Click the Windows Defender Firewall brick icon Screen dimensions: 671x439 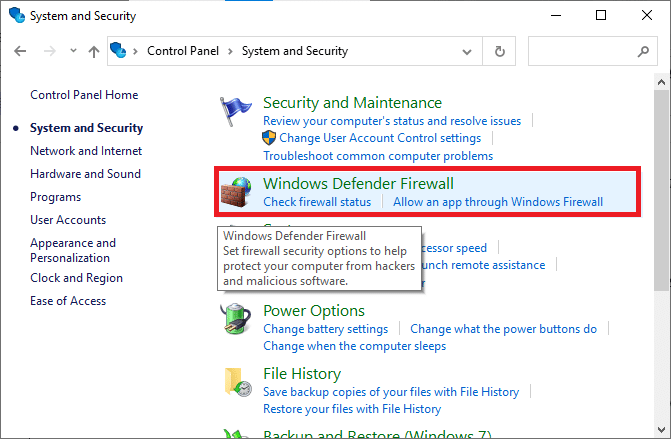[x=238, y=193]
